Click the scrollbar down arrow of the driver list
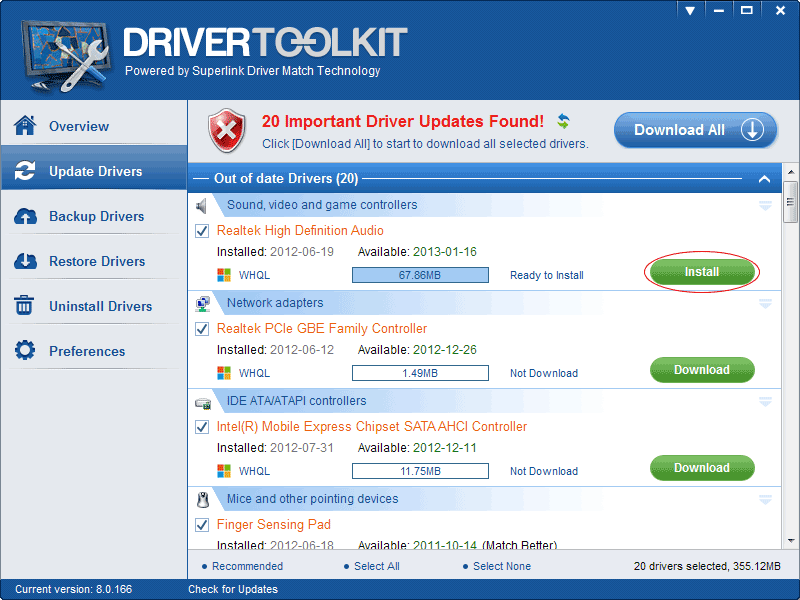The width and height of the screenshot is (800, 600). 790,540
